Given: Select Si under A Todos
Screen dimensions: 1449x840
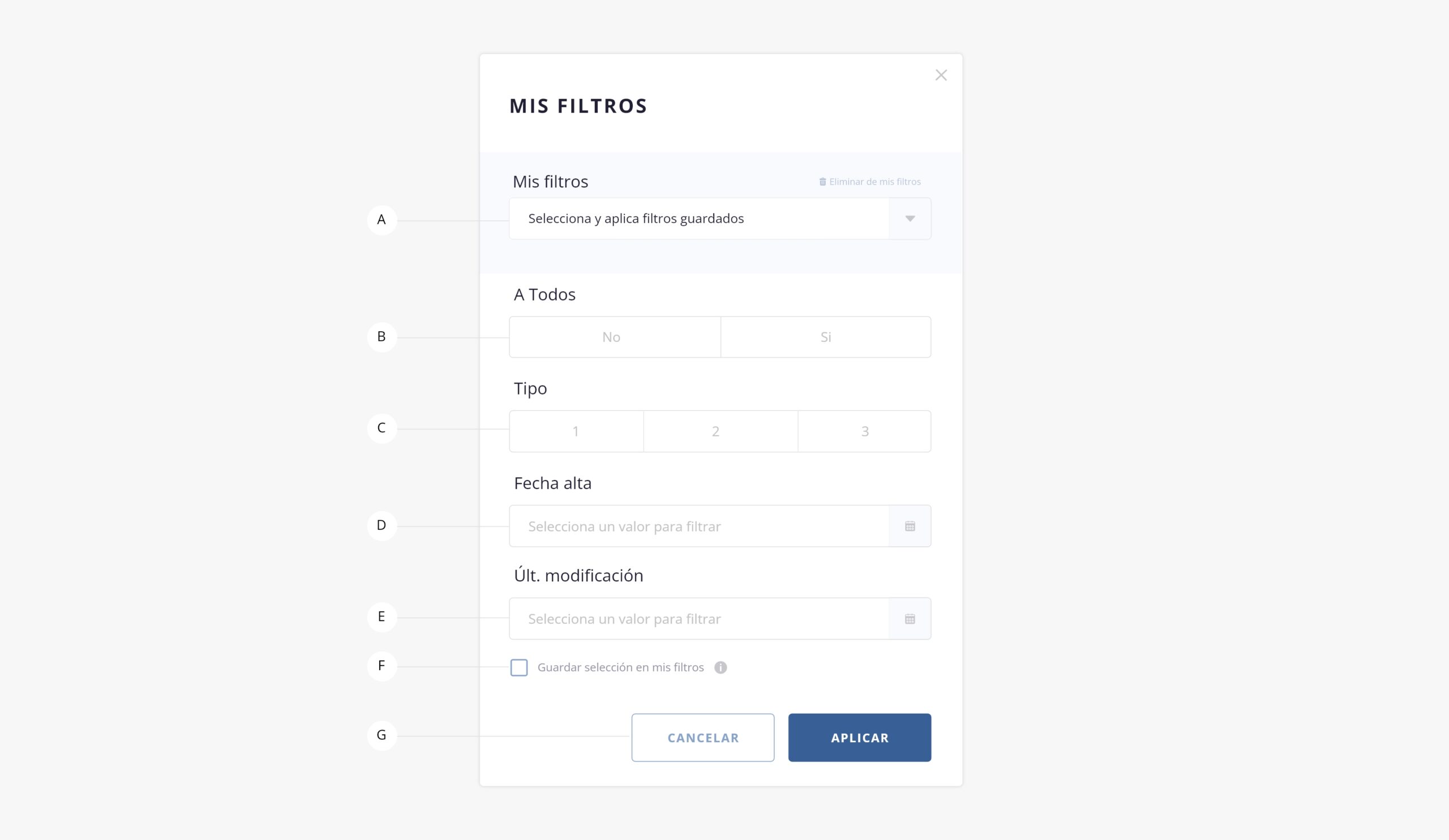Looking at the screenshot, I should [826, 337].
